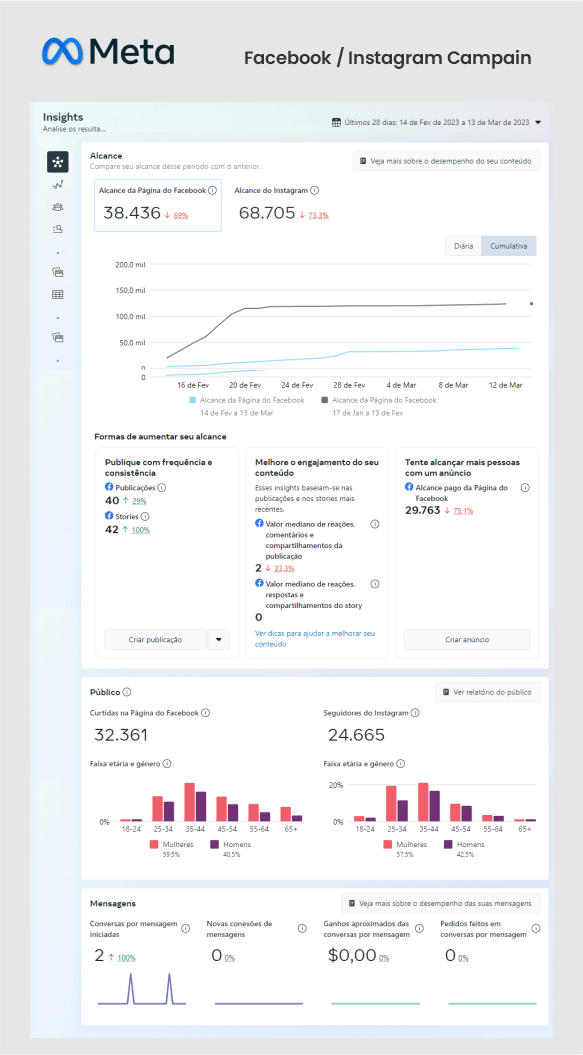This screenshot has width=583, height=1055.
Task: Click info icon next to Alcance da Página do Facebook
Action: pyautogui.click(x=213, y=190)
